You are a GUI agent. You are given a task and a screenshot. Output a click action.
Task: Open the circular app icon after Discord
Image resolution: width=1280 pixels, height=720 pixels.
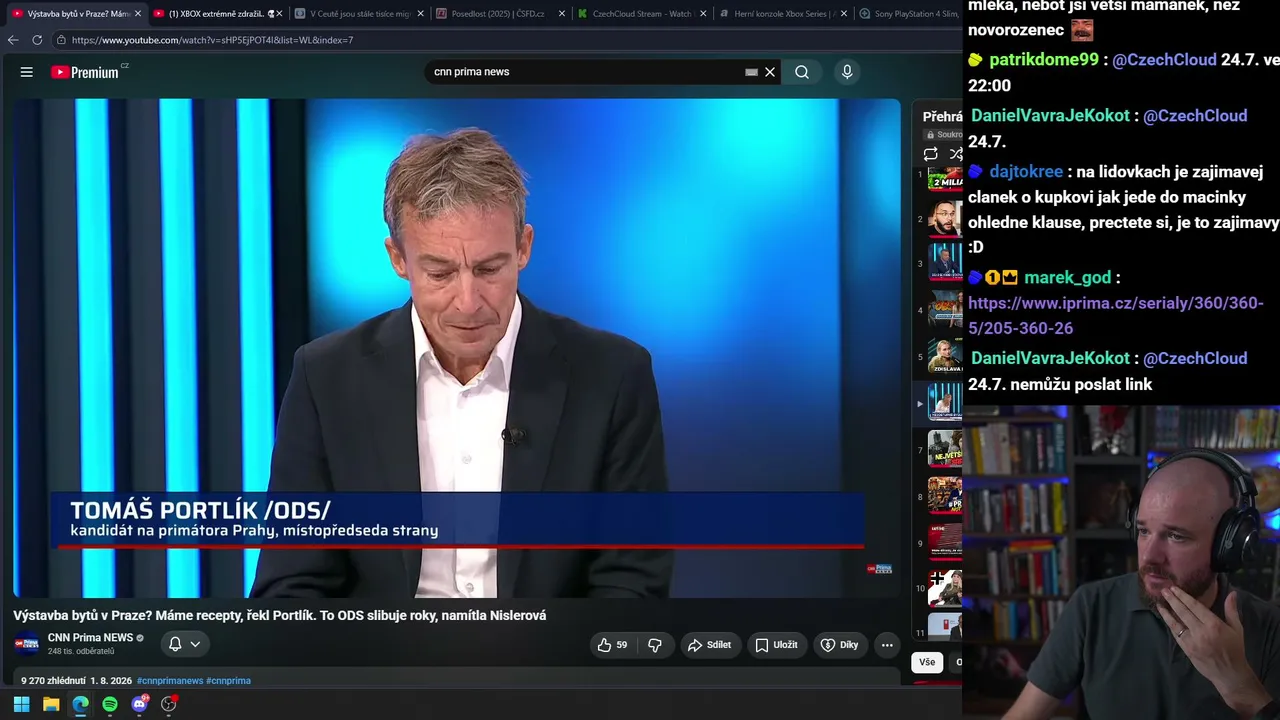[x=169, y=704]
